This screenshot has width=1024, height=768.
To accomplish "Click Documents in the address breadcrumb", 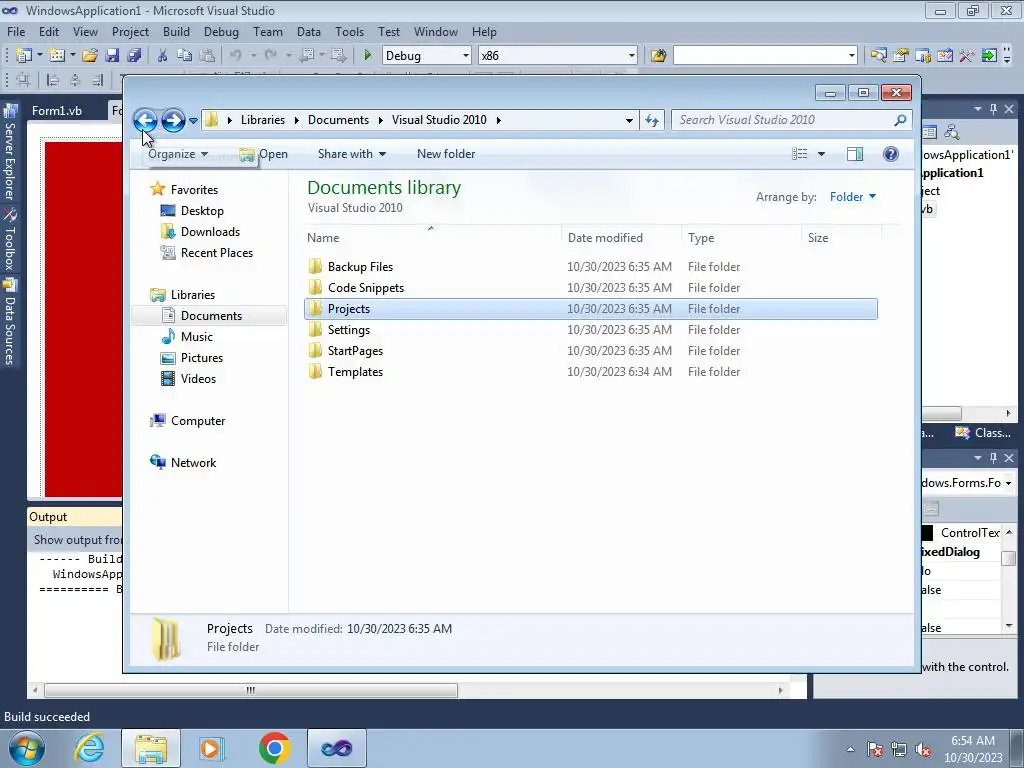I will click(338, 120).
